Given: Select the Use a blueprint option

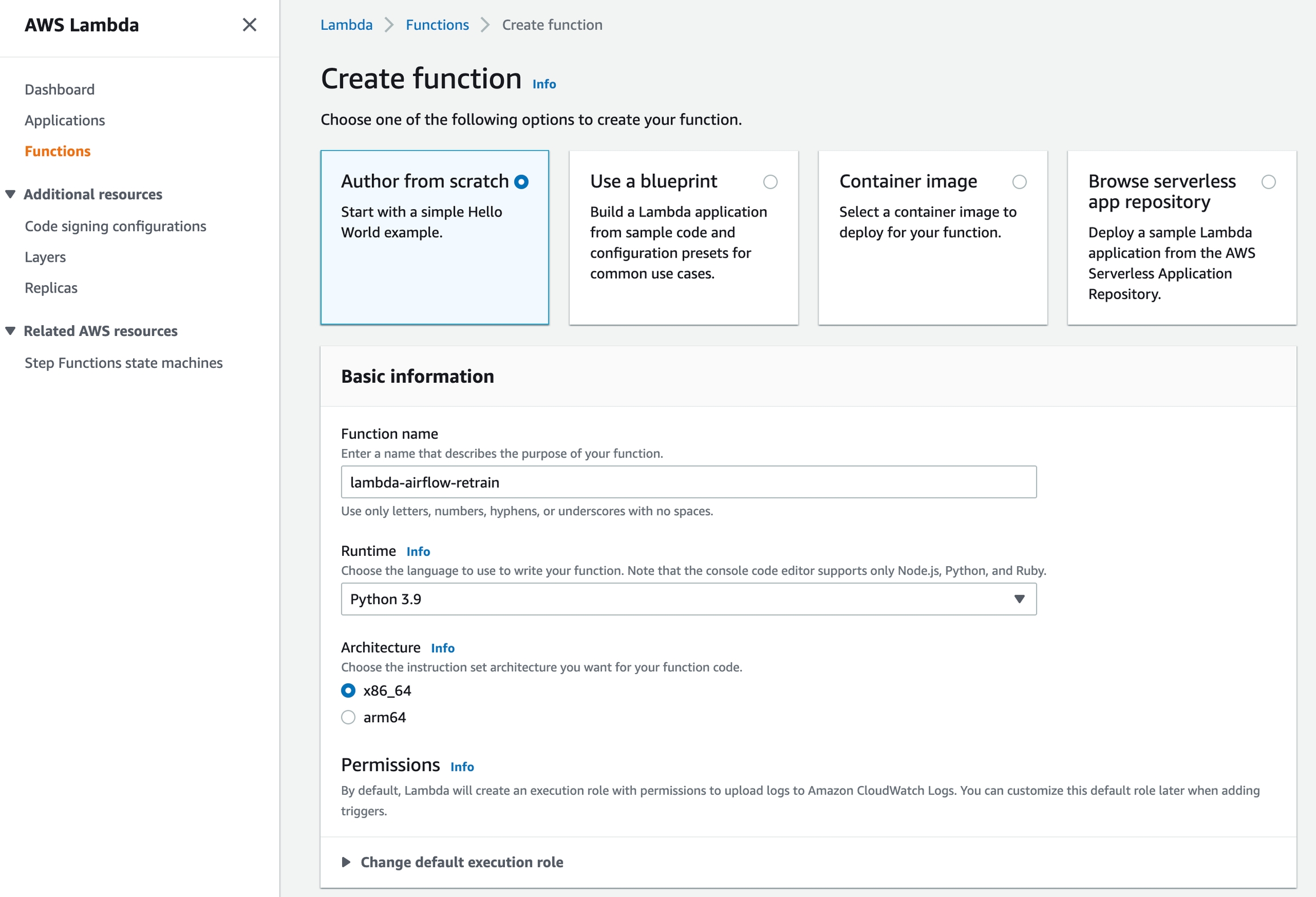Looking at the screenshot, I should coord(770,182).
